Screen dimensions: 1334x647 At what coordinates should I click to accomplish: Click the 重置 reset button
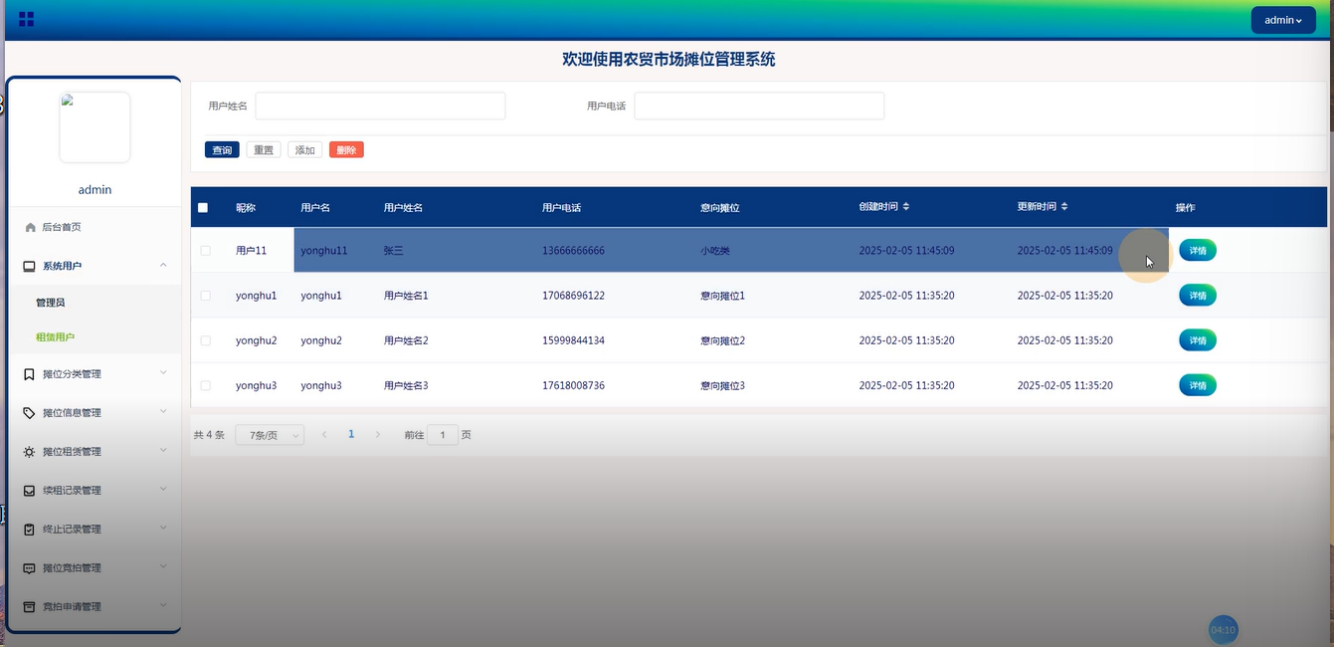pyautogui.click(x=264, y=150)
